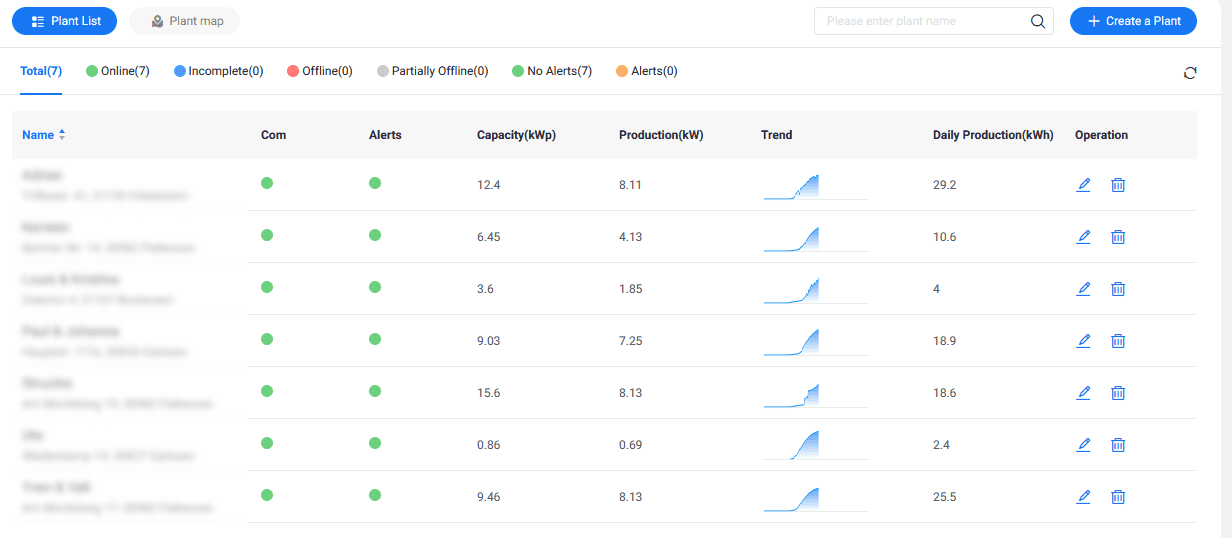The width and height of the screenshot is (1232, 538).
Task: Click the Production(kW) column header
Action: [661, 135]
